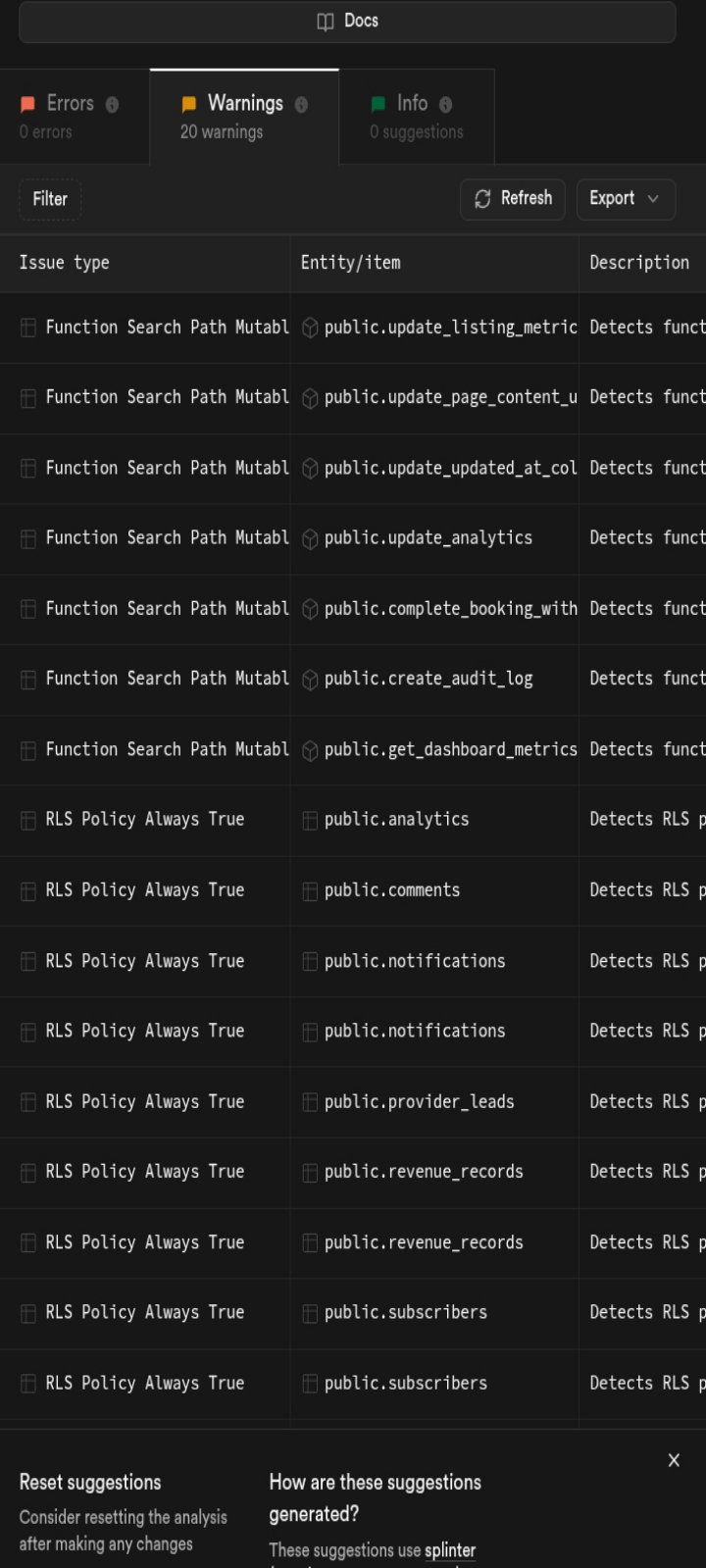706x1568 pixels.
Task: Click function icon for public.update_updated_at_col
Action: [310, 469]
